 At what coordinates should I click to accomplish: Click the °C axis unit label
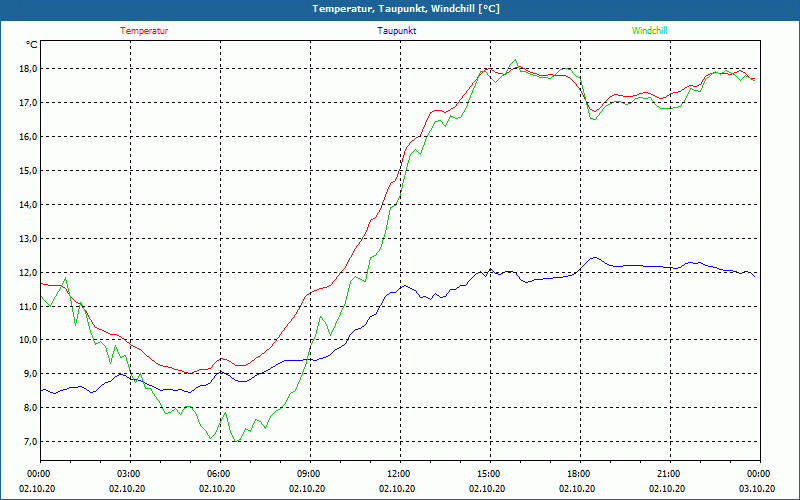(32, 45)
